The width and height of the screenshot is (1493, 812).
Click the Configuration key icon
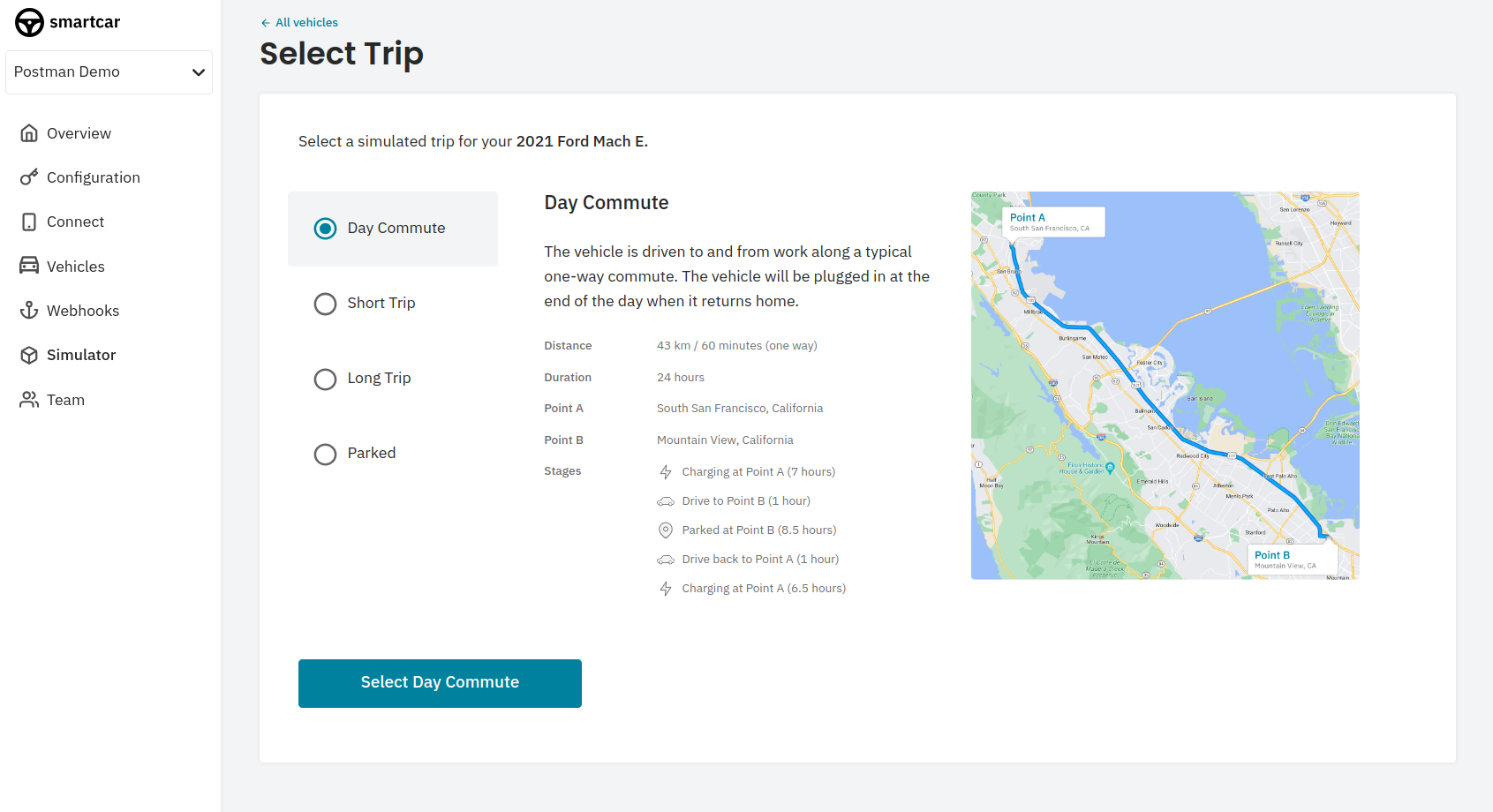click(x=29, y=177)
